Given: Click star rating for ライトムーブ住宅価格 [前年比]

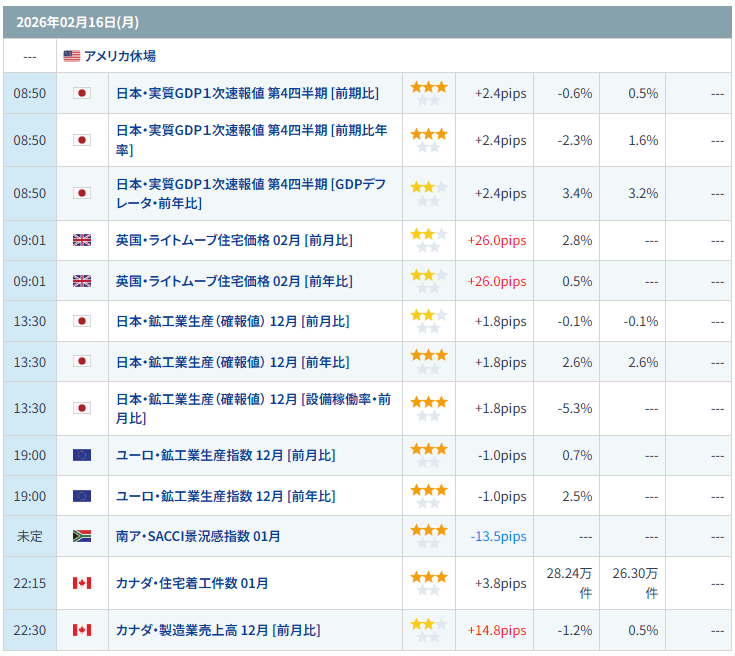Looking at the screenshot, I should [428, 281].
